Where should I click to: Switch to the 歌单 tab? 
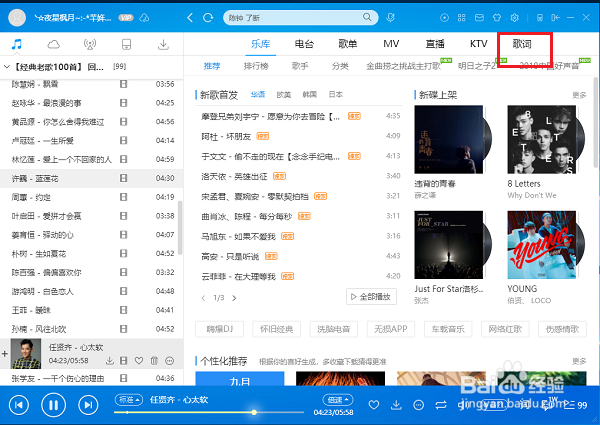pos(348,44)
